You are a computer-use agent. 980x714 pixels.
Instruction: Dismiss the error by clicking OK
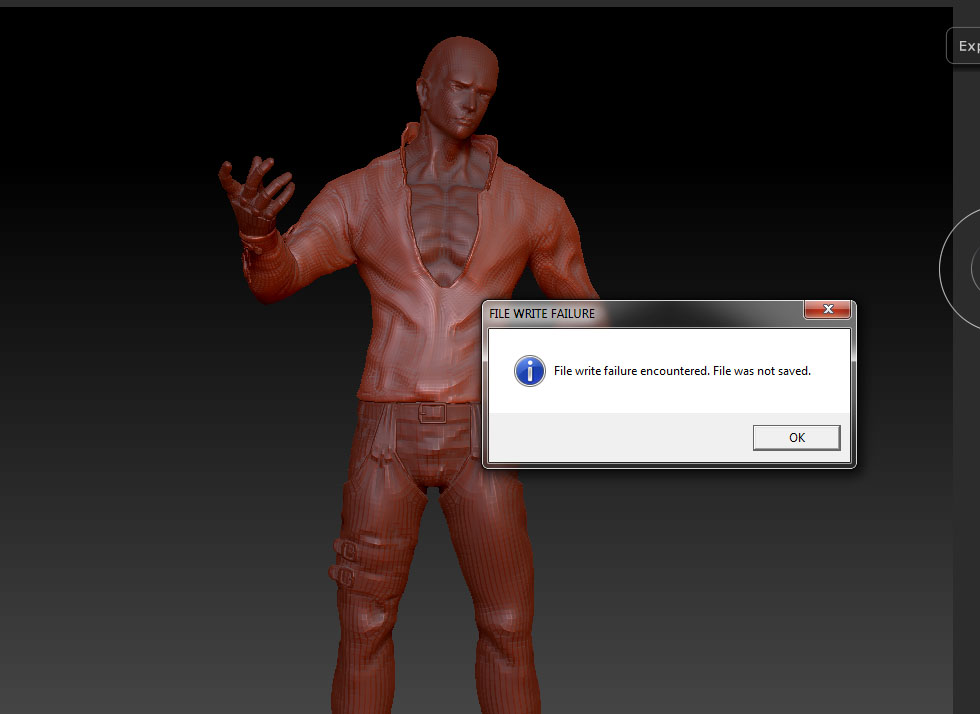click(796, 437)
